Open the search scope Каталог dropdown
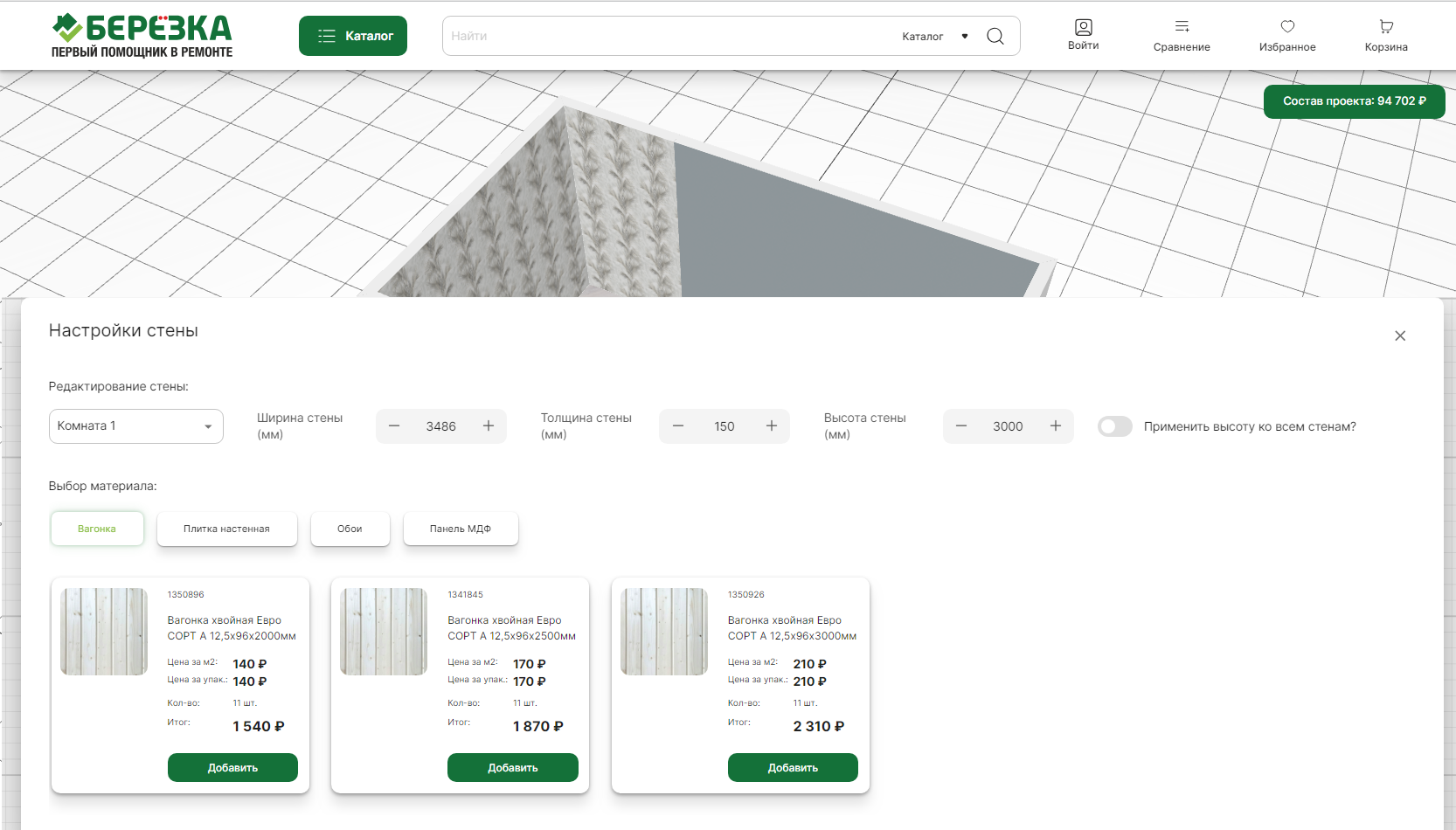The height and width of the screenshot is (830, 1456). tap(935, 36)
